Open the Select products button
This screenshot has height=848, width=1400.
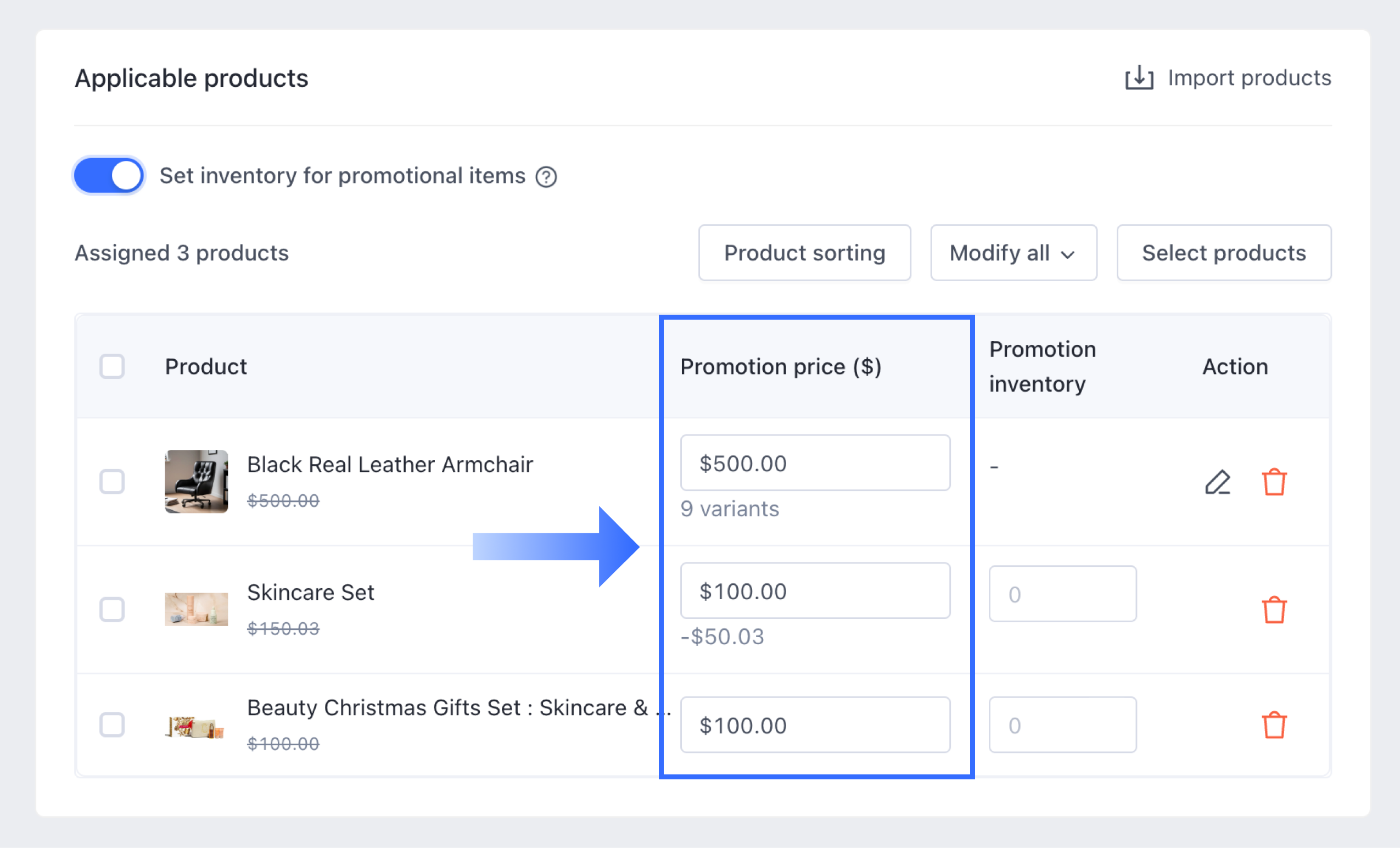pos(1223,253)
